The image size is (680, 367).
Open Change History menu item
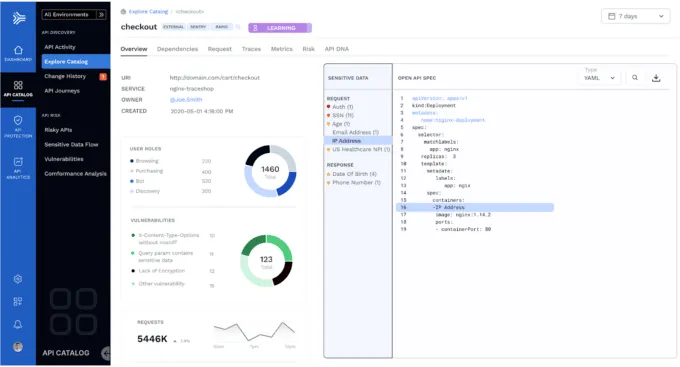(x=65, y=76)
